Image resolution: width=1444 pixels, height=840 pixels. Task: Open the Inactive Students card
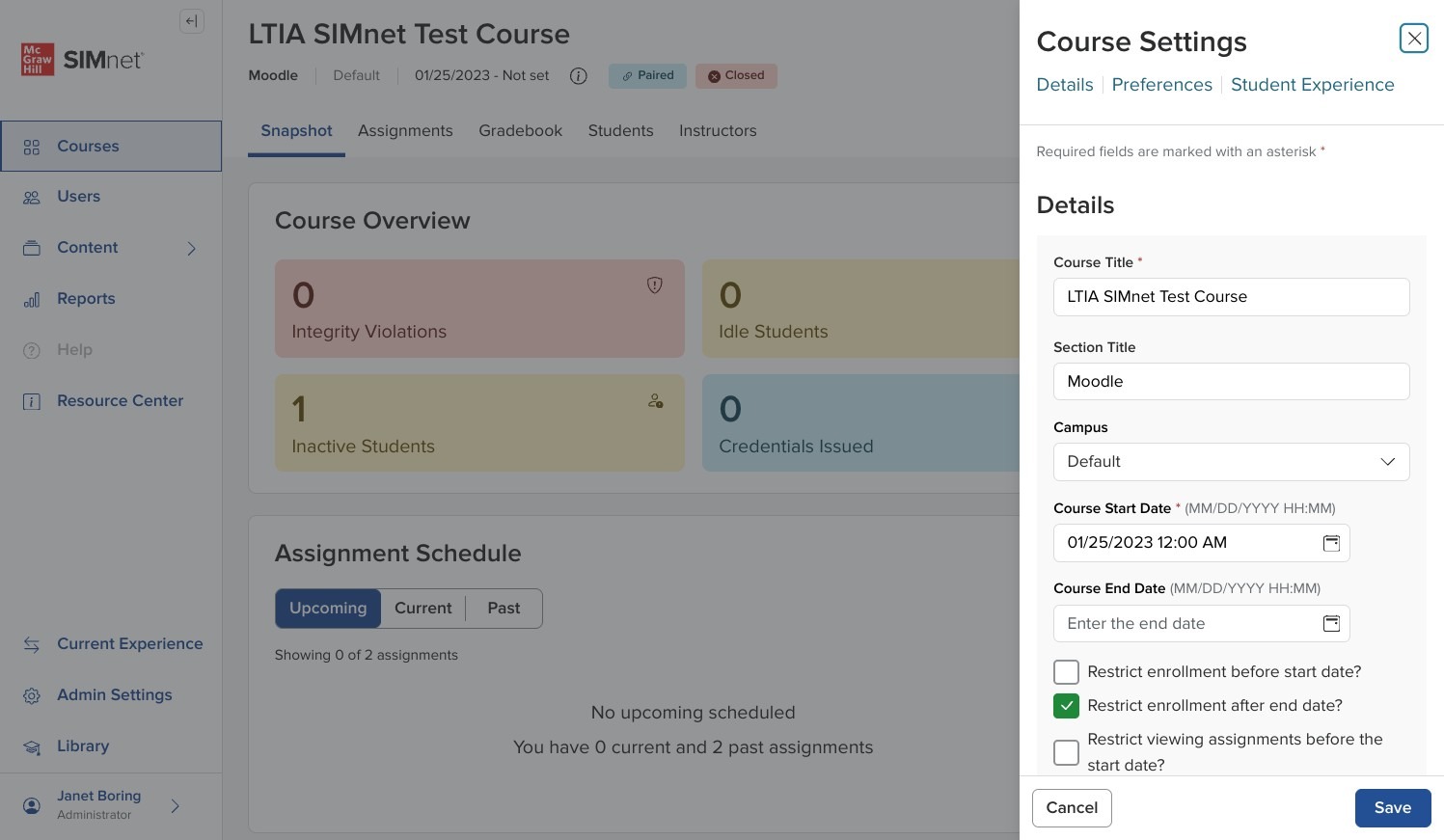coord(479,423)
